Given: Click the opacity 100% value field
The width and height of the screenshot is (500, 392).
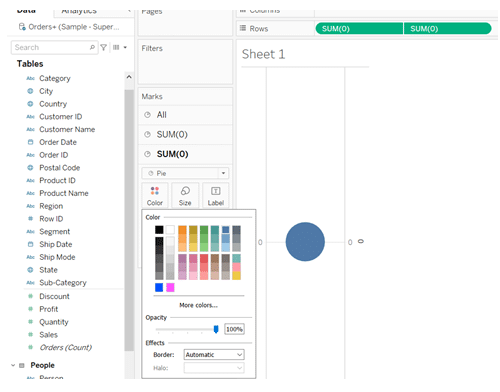Looking at the screenshot, I should pos(234,329).
